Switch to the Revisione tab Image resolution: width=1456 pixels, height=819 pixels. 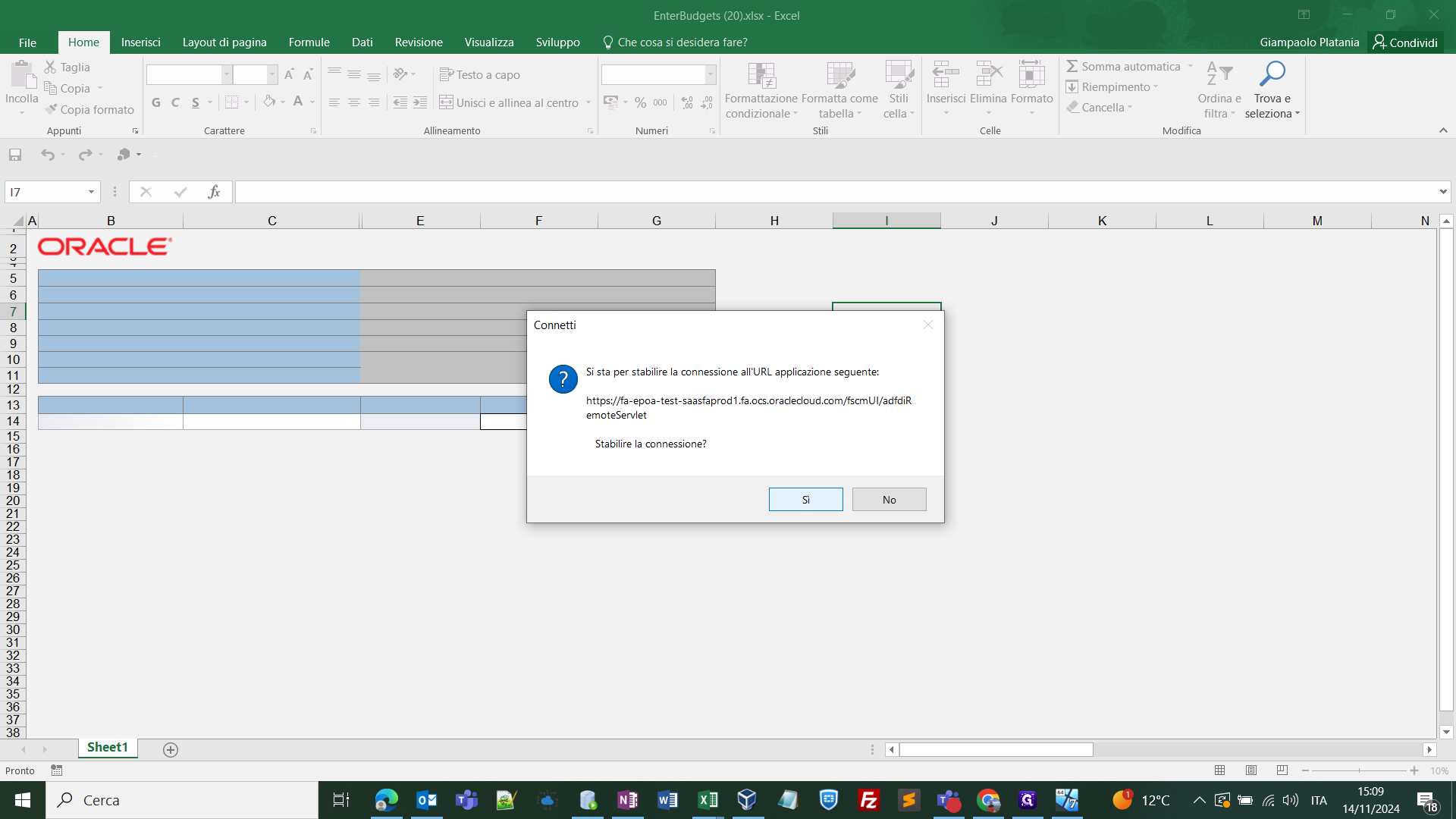click(x=419, y=42)
